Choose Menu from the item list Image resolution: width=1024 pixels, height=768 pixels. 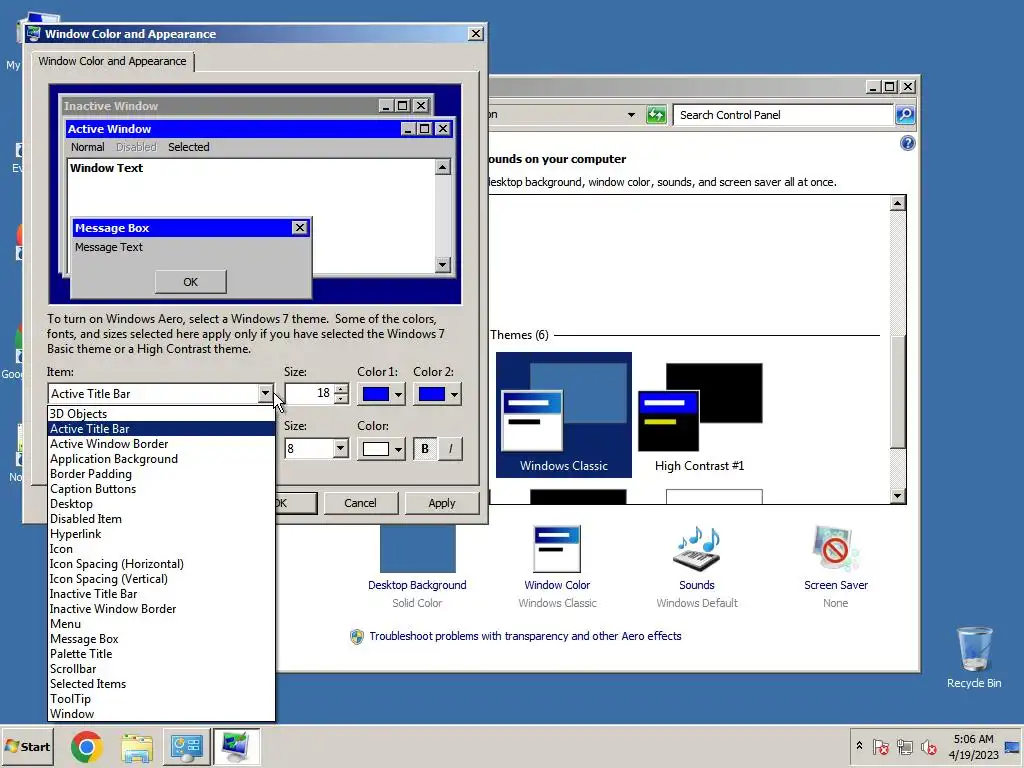click(x=161, y=624)
